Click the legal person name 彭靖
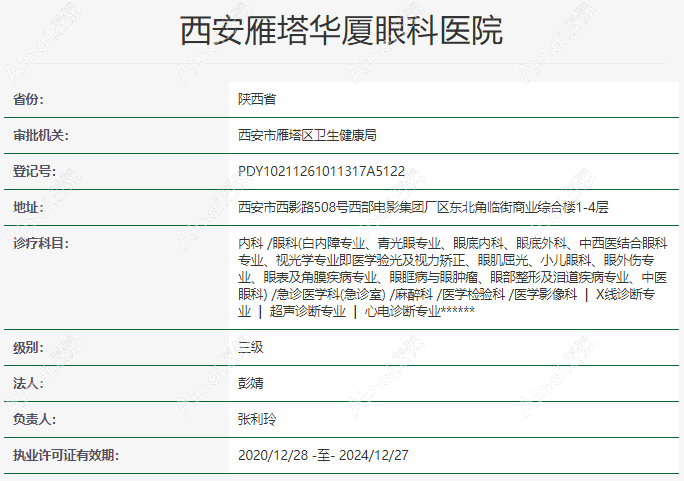Viewport: 684px width, 481px height. [x=250, y=384]
